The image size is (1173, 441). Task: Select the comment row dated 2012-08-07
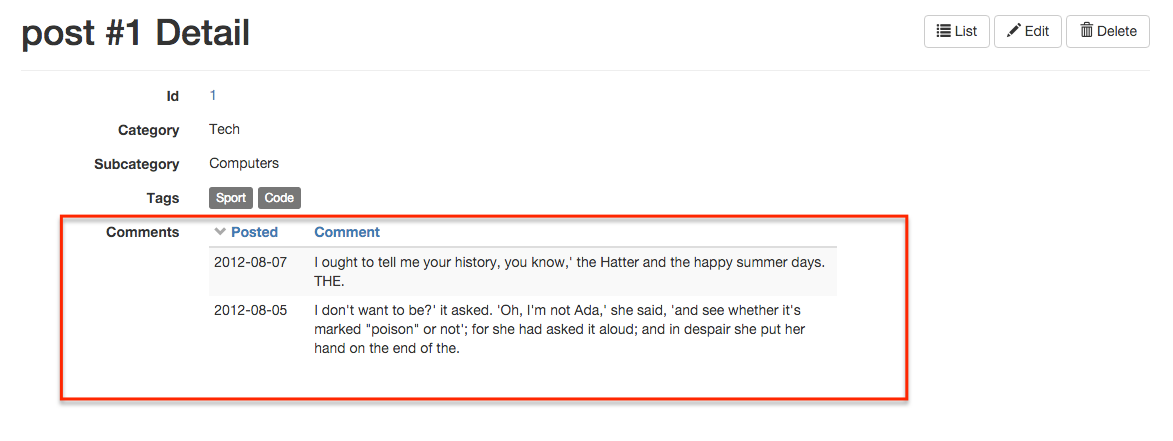pyautogui.click(x=250, y=262)
